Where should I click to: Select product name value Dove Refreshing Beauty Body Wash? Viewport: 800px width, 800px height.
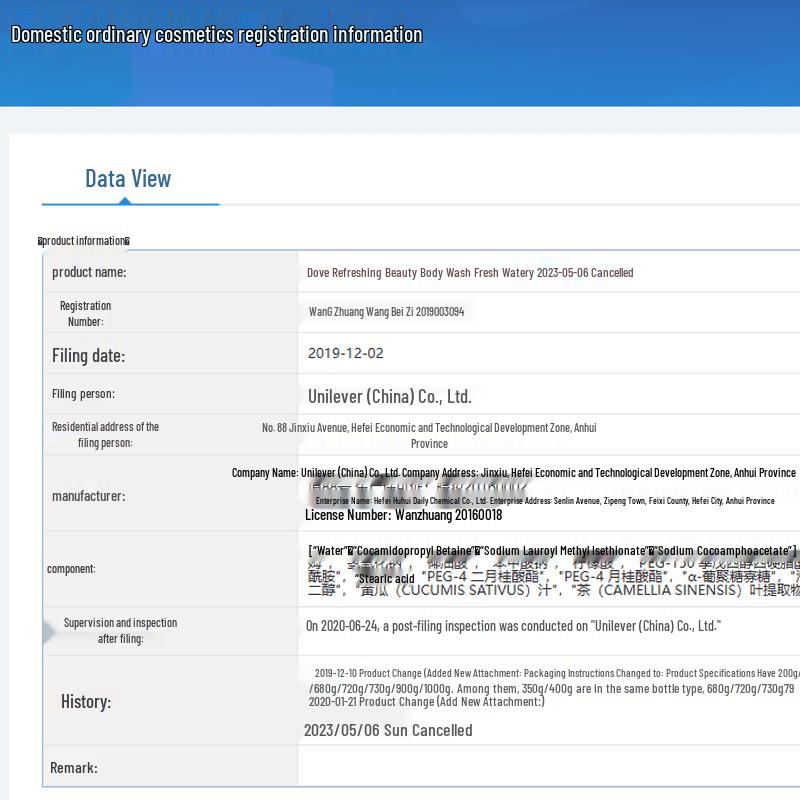pos(470,272)
